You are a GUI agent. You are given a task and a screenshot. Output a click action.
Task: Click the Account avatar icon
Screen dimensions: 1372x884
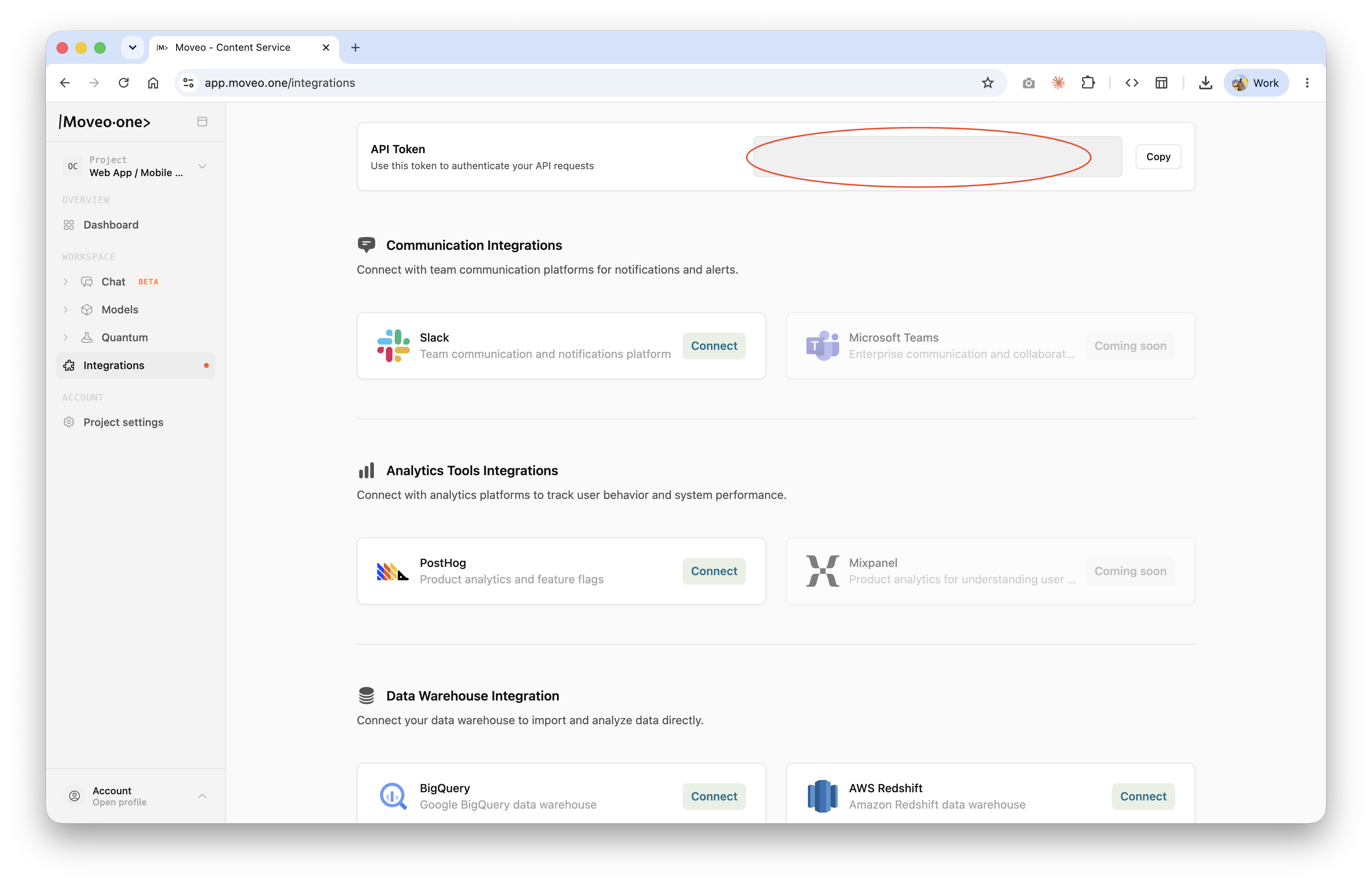click(x=75, y=796)
